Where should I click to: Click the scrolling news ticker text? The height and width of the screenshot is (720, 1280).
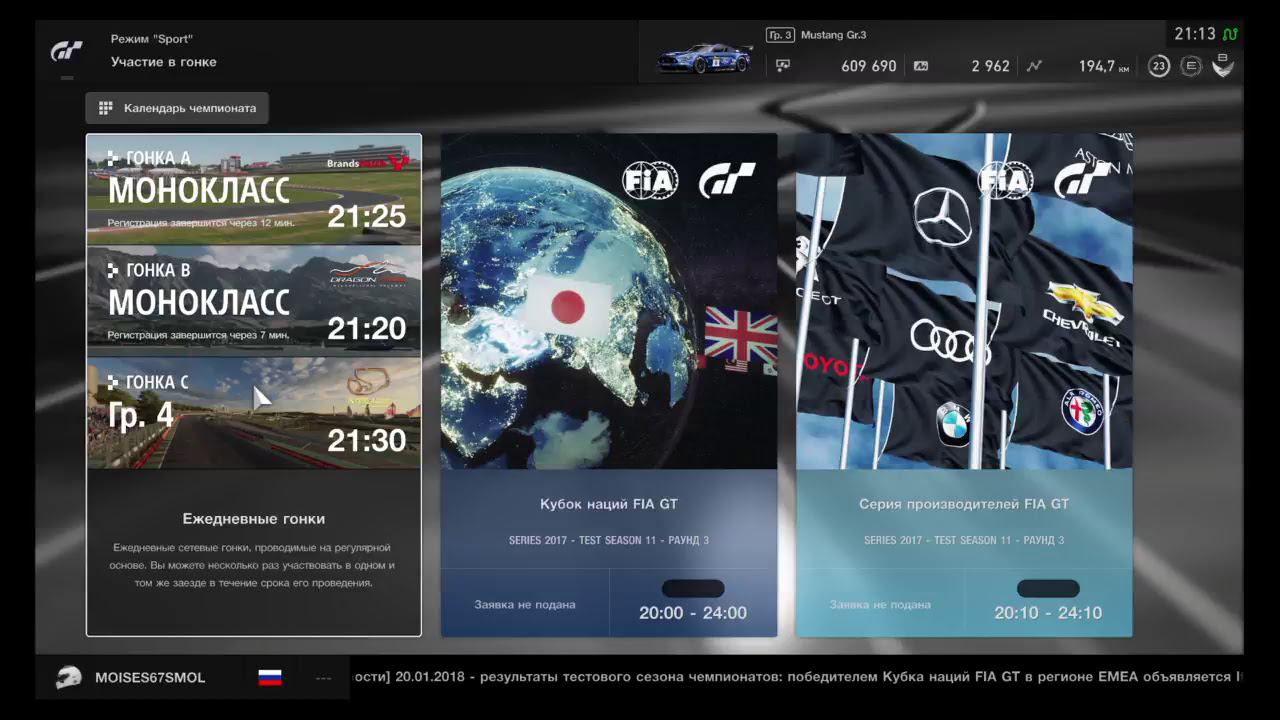(796, 677)
